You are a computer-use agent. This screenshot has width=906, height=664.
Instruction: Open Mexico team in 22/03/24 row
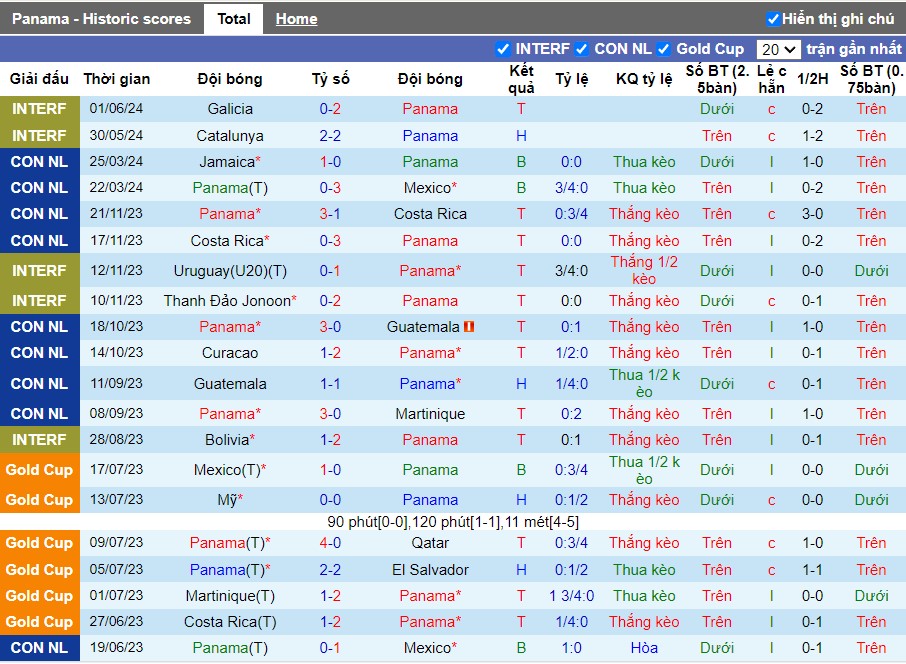click(x=428, y=188)
